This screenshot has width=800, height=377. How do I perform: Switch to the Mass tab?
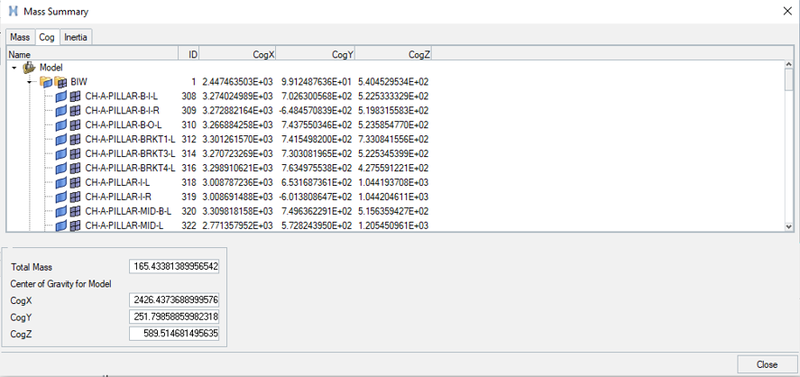coord(20,38)
